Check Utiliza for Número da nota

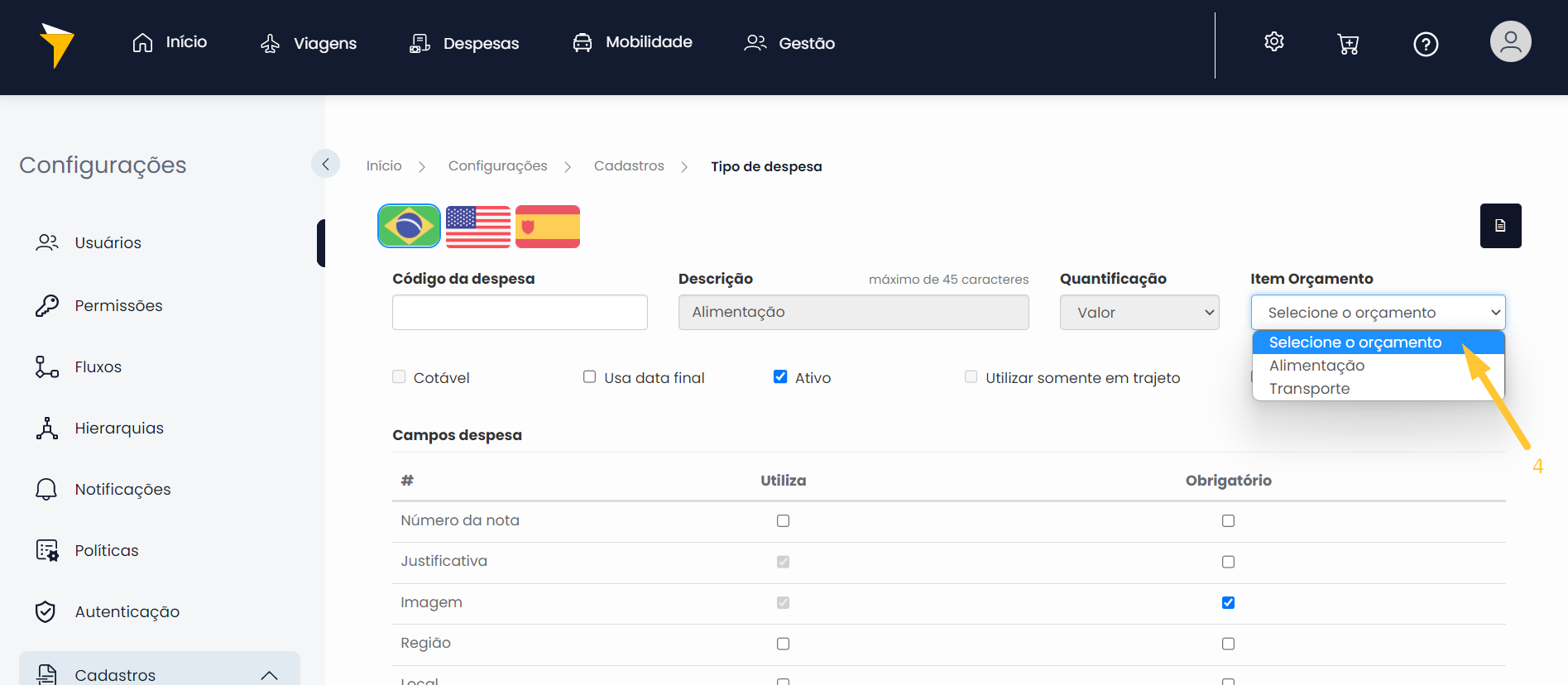783,521
